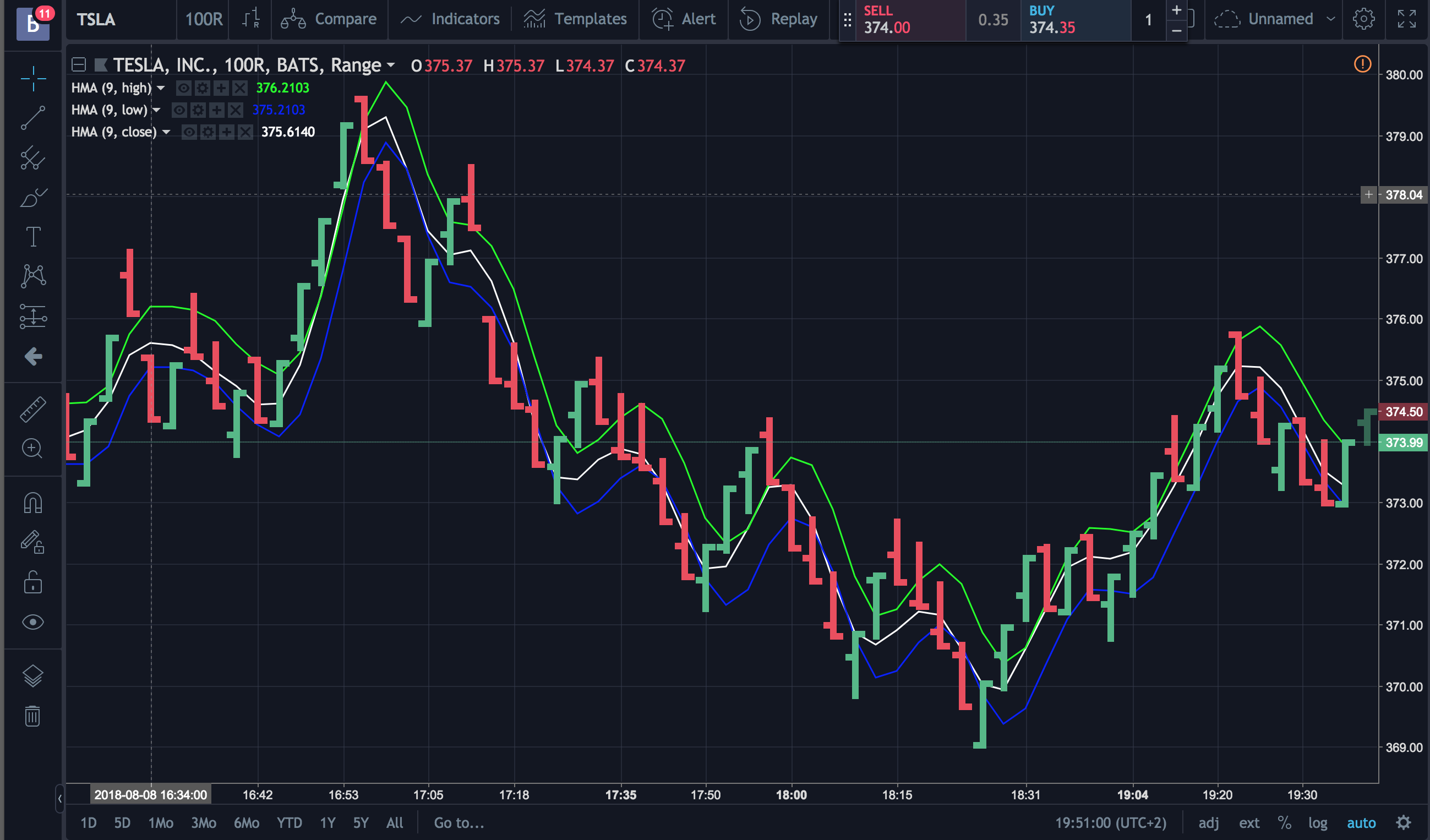Select the ruler measure tool
The width and height of the screenshot is (1430, 840).
pyautogui.click(x=34, y=409)
